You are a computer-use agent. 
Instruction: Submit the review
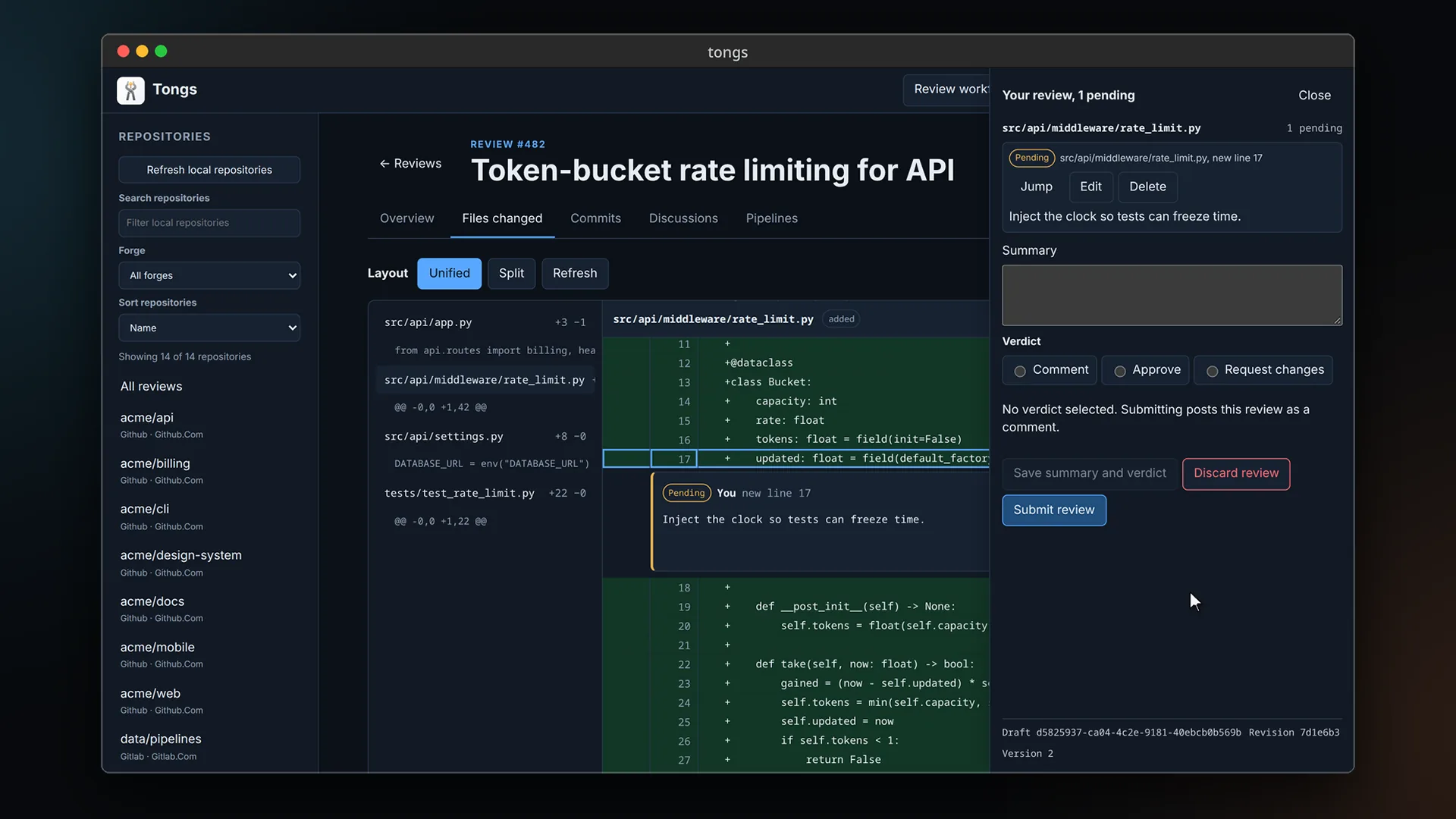1053,510
